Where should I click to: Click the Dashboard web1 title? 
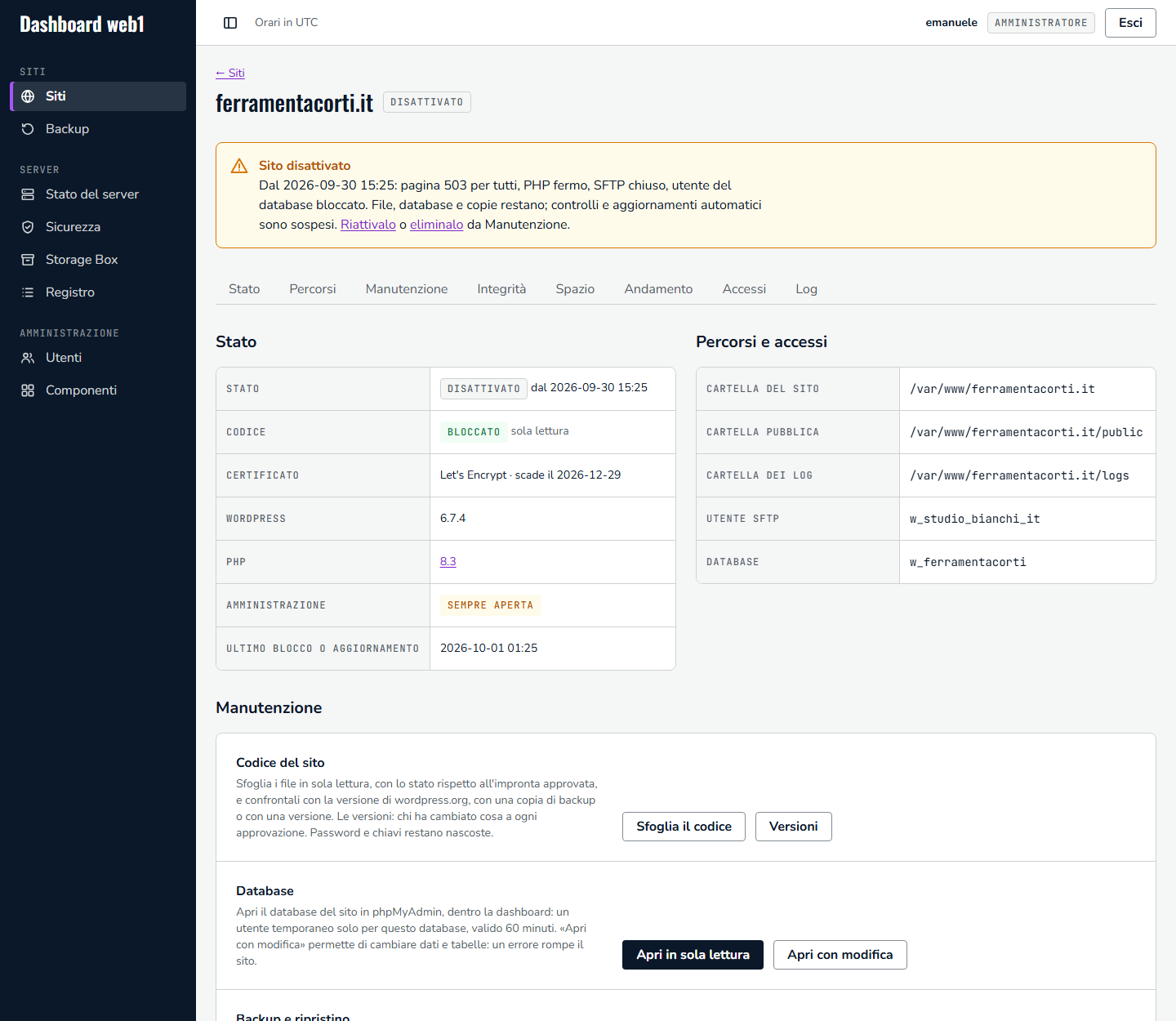(x=82, y=25)
